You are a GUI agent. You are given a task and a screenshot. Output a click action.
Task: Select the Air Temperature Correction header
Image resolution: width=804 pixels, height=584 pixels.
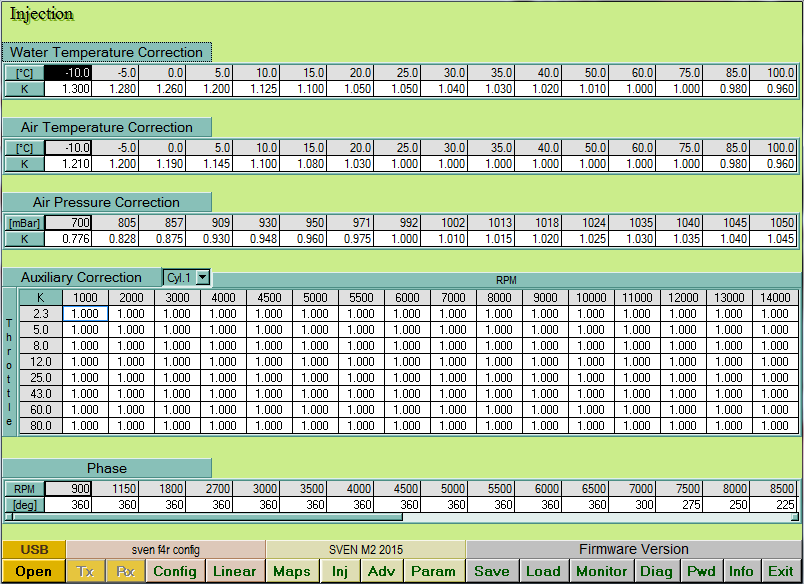[107, 127]
